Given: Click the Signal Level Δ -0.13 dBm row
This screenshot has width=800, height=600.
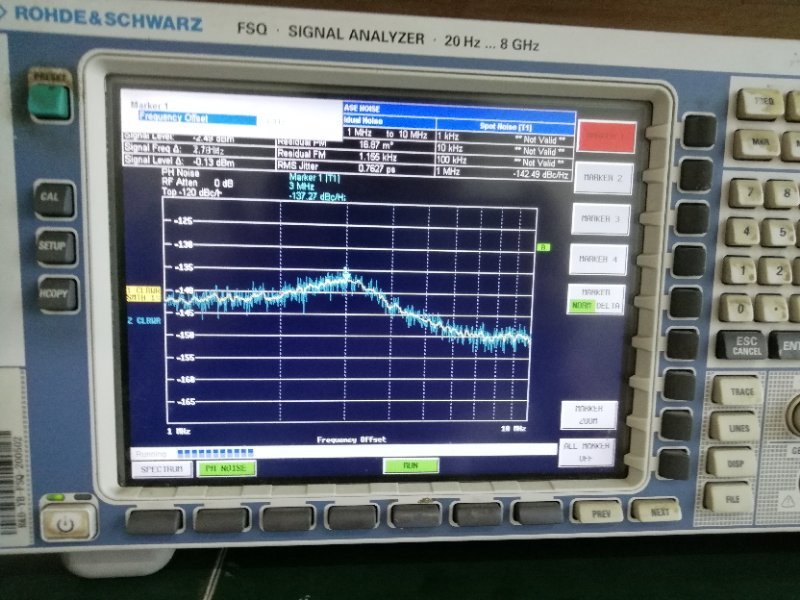Looking at the screenshot, I should pyautogui.click(x=199, y=161).
